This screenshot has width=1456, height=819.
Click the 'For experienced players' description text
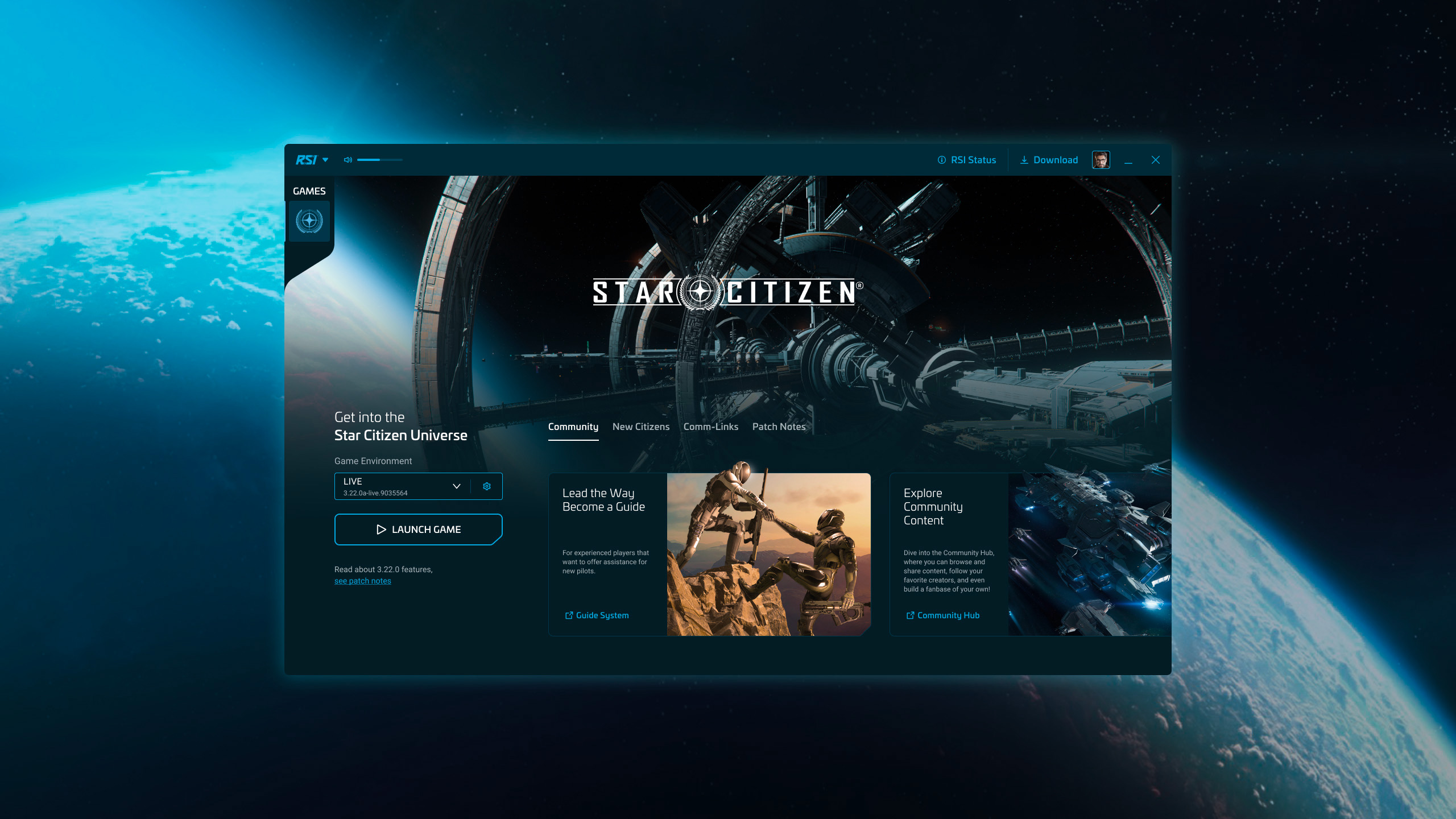(606, 562)
